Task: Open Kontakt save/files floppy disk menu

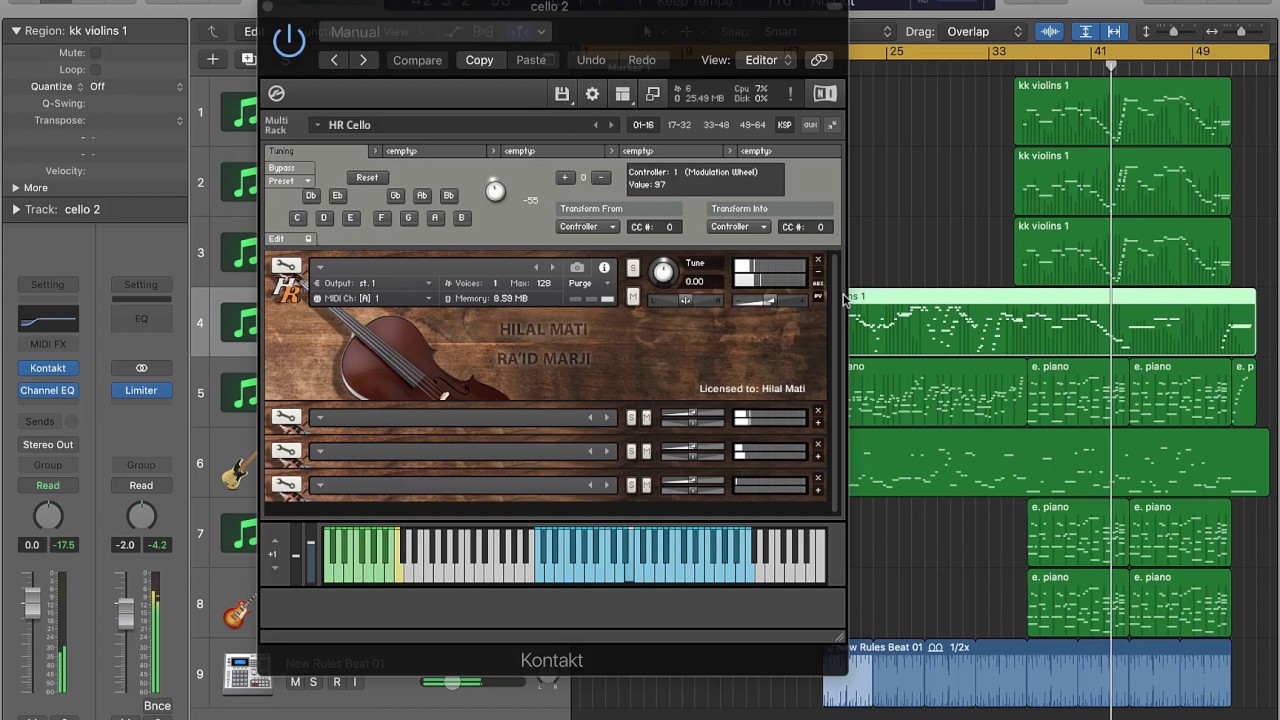Action: coord(562,94)
